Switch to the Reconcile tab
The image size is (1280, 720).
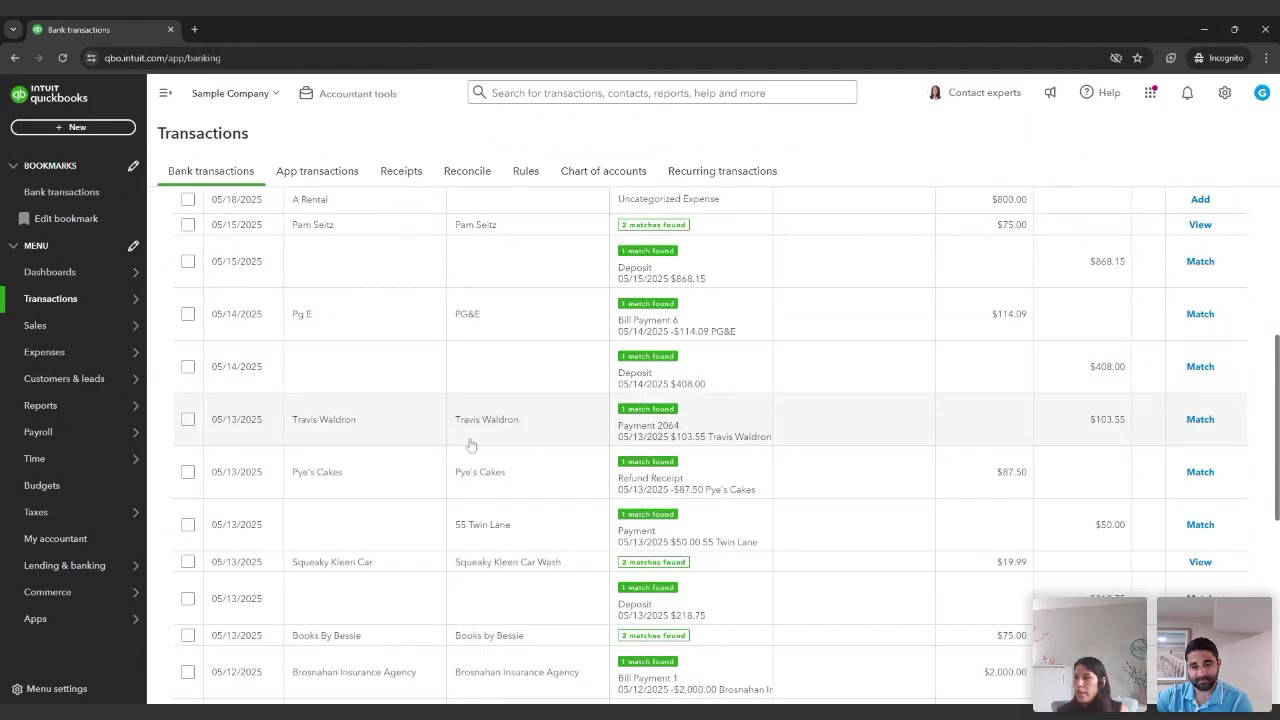click(467, 171)
